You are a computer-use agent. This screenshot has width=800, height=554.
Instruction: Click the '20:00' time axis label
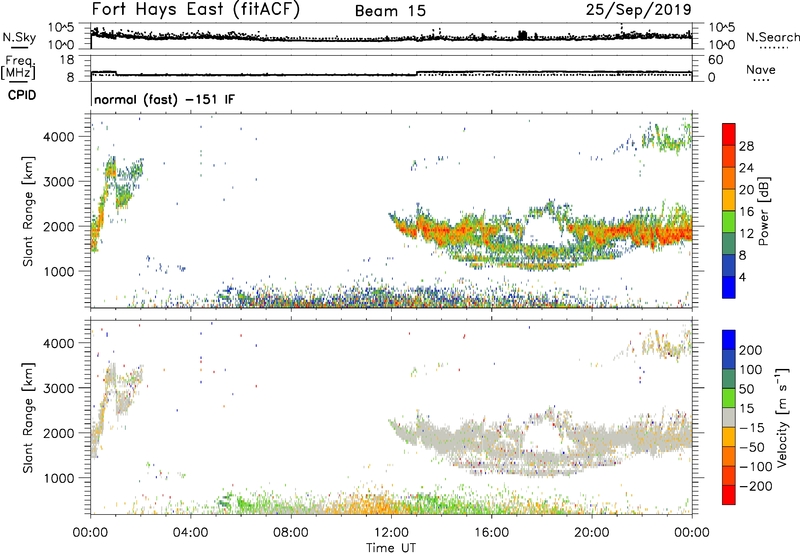tap(591, 532)
